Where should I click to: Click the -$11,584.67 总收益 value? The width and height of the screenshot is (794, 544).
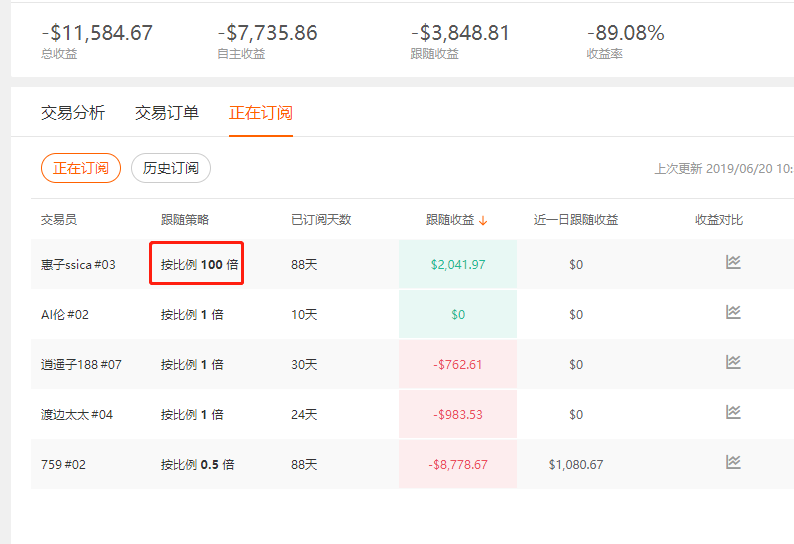coord(97,33)
